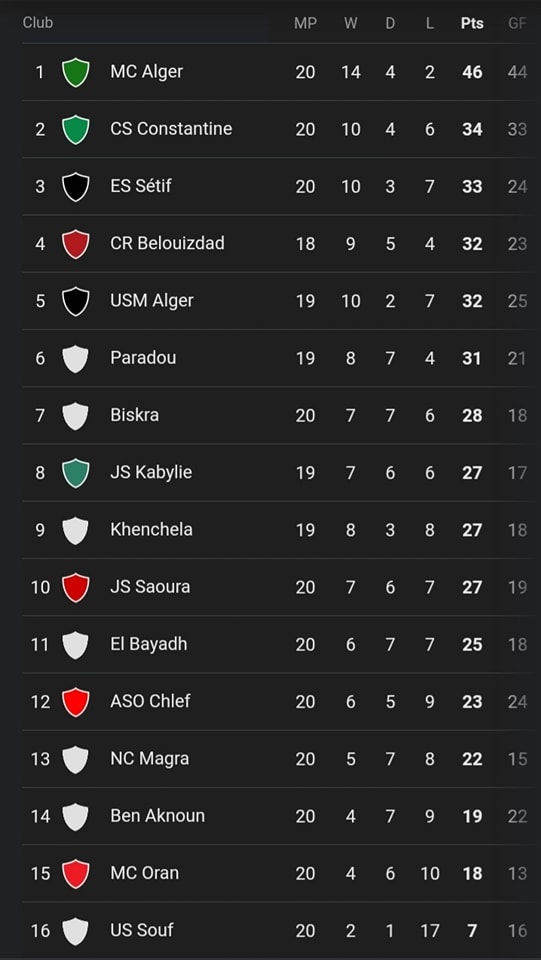Screen dimensions: 541x960
Task: Click the ES Sétif black shield crest
Action: [76, 187]
